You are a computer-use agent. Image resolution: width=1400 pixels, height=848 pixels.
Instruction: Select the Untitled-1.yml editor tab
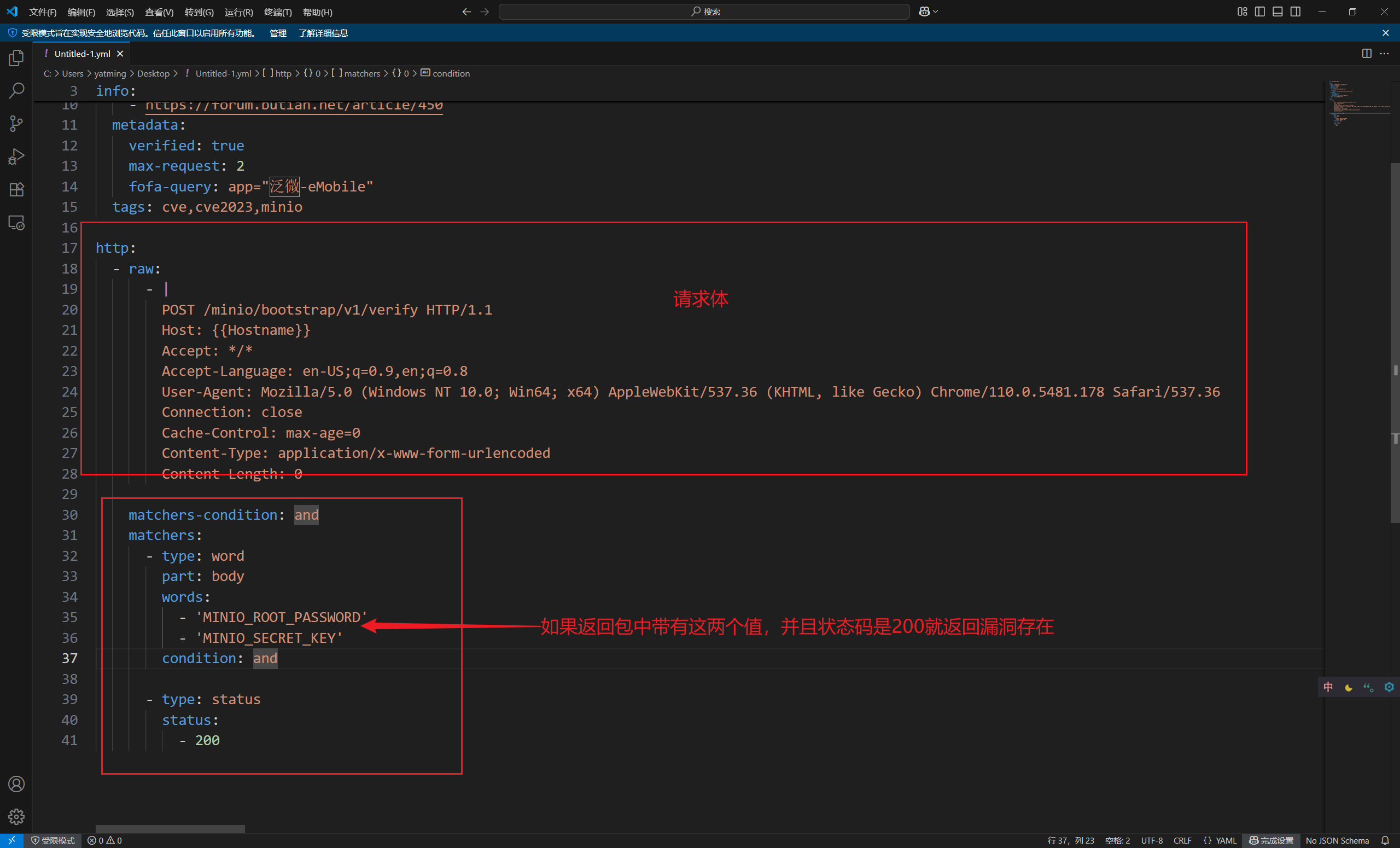point(82,54)
